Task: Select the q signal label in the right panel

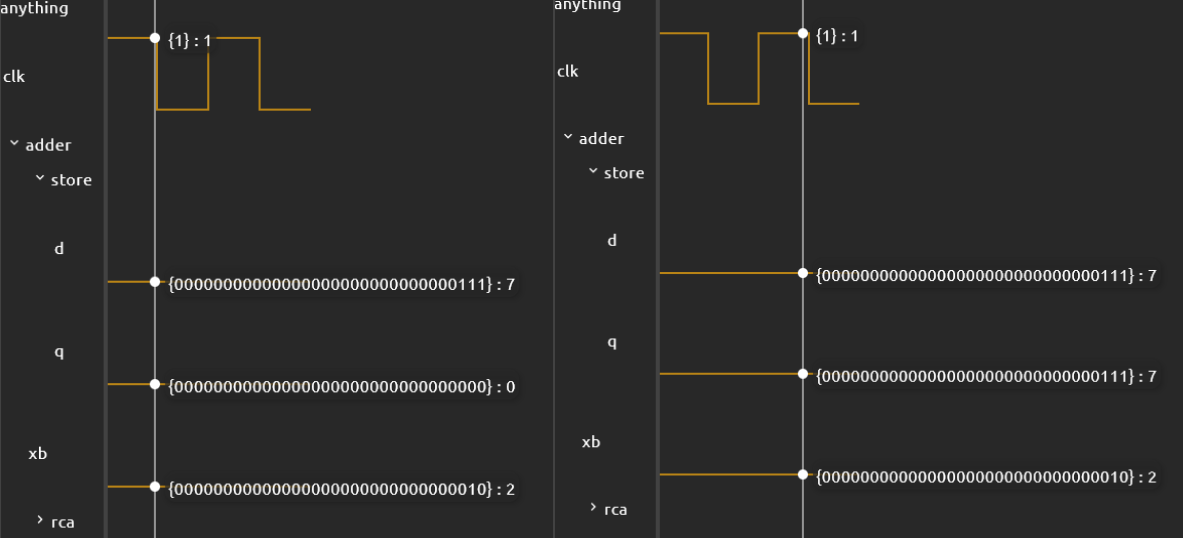Action: click(612, 343)
